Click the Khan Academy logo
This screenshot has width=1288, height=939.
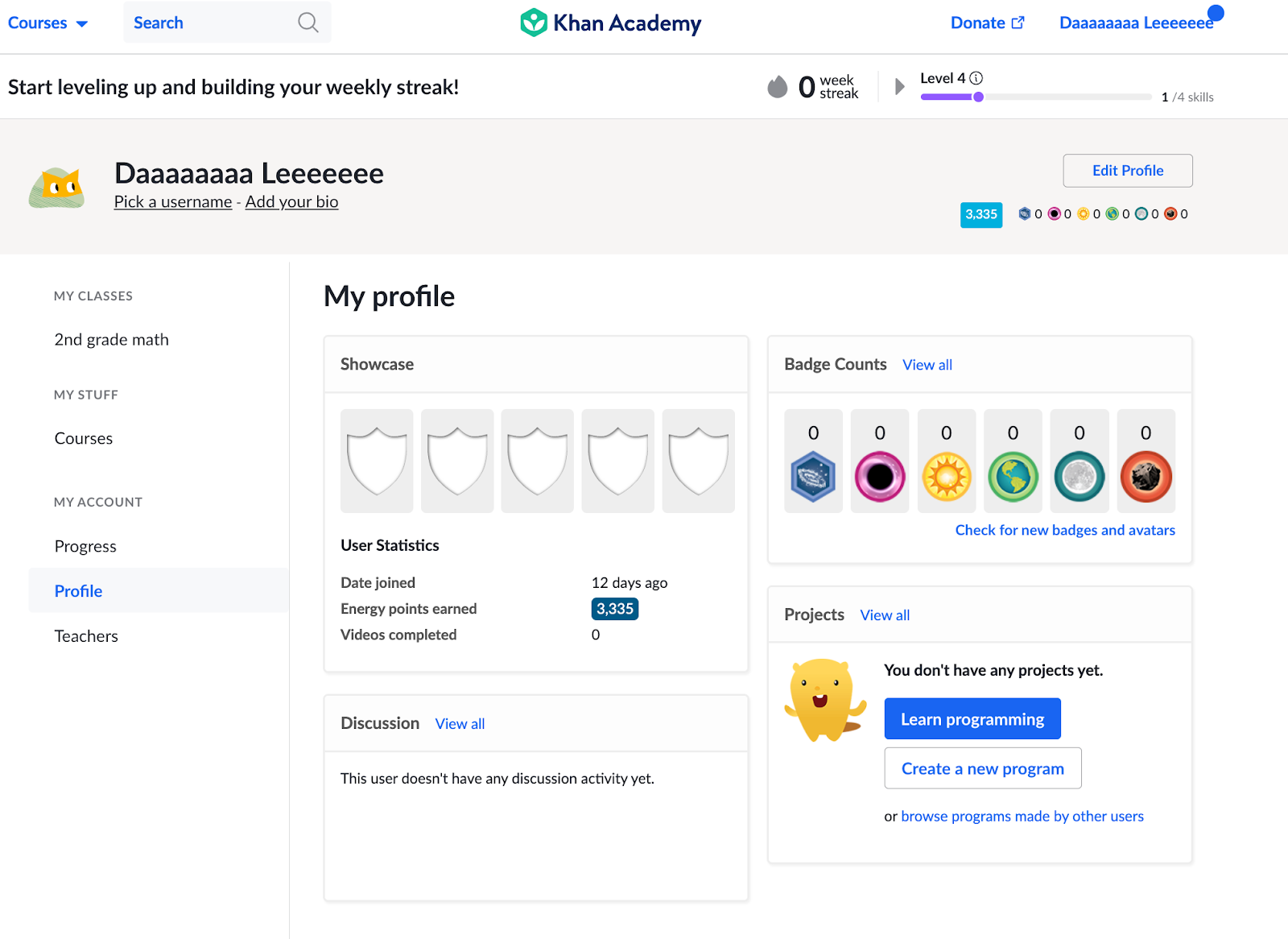click(x=610, y=23)
